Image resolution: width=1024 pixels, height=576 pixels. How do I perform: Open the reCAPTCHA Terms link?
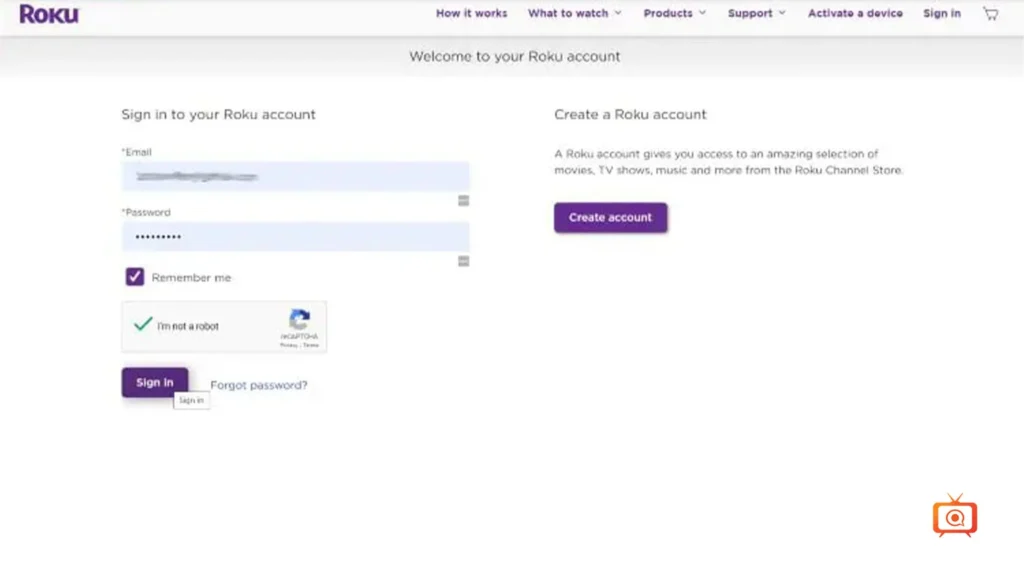tap(311, 345)
